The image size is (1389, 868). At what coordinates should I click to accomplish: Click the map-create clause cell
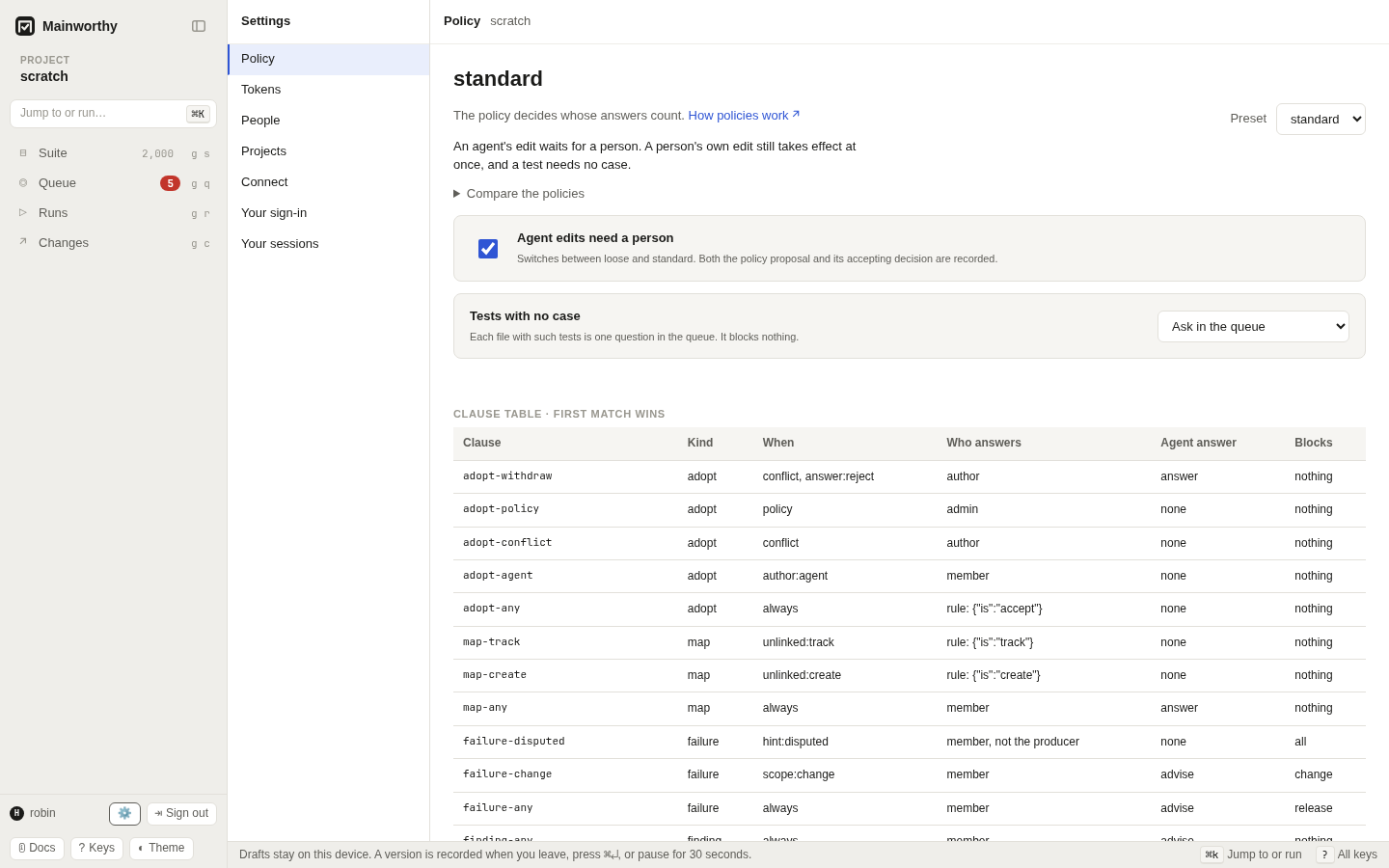tap(565, 675)
